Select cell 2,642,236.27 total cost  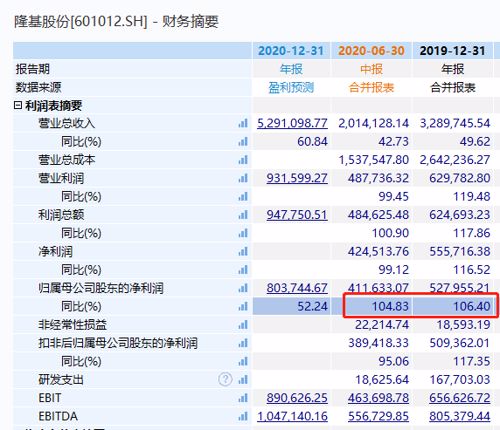(x=455, y=160)
